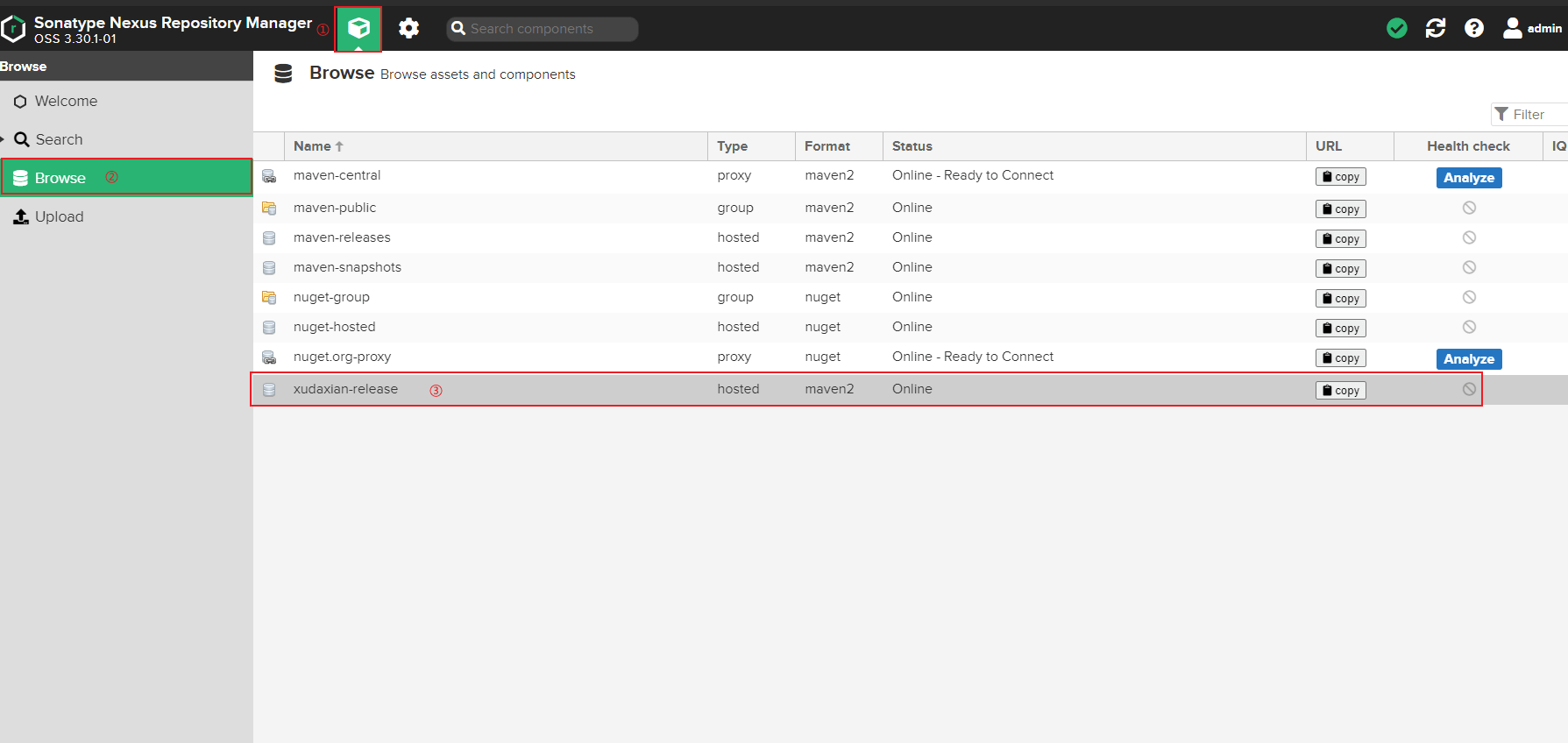Image resolution: width=1568 pixels, height=743 pixels.
Task: Sort by the Status column header
Action: (1094, 146)
